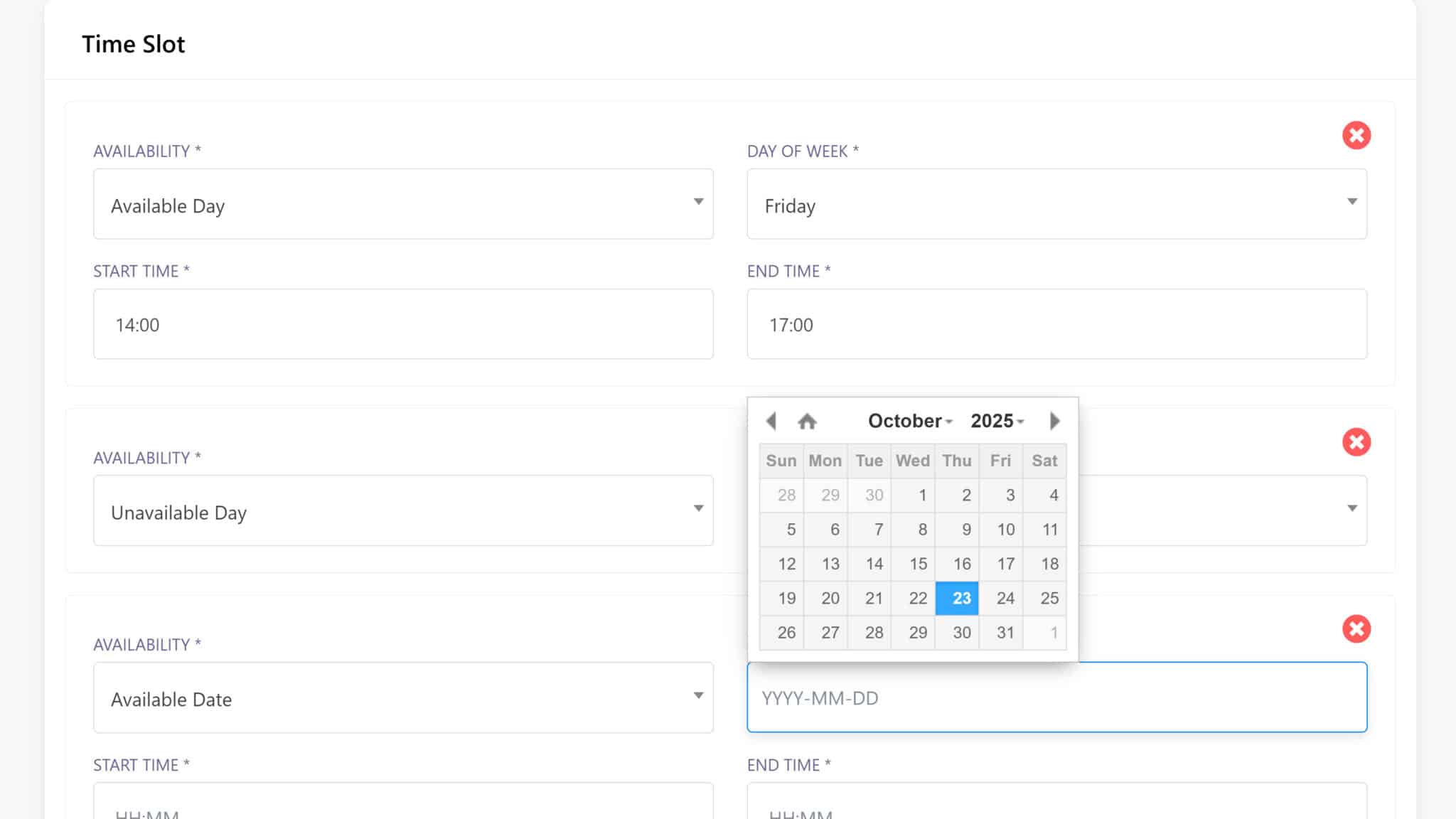Open the Friday day-of-week dropdown
The height and width of the screenshot is (819, 1456).
(x=1056, y=204)
